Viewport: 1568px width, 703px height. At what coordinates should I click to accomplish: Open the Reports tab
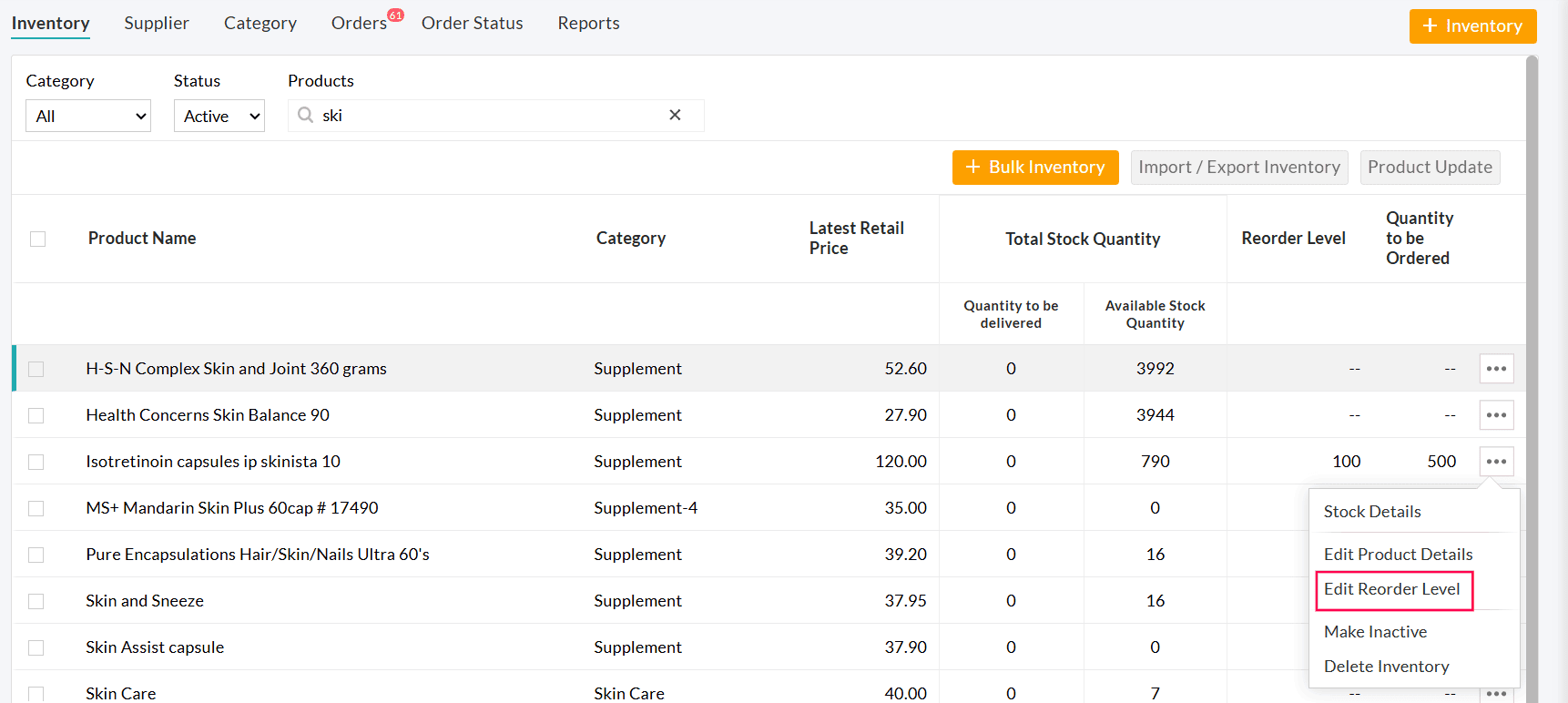588,23
